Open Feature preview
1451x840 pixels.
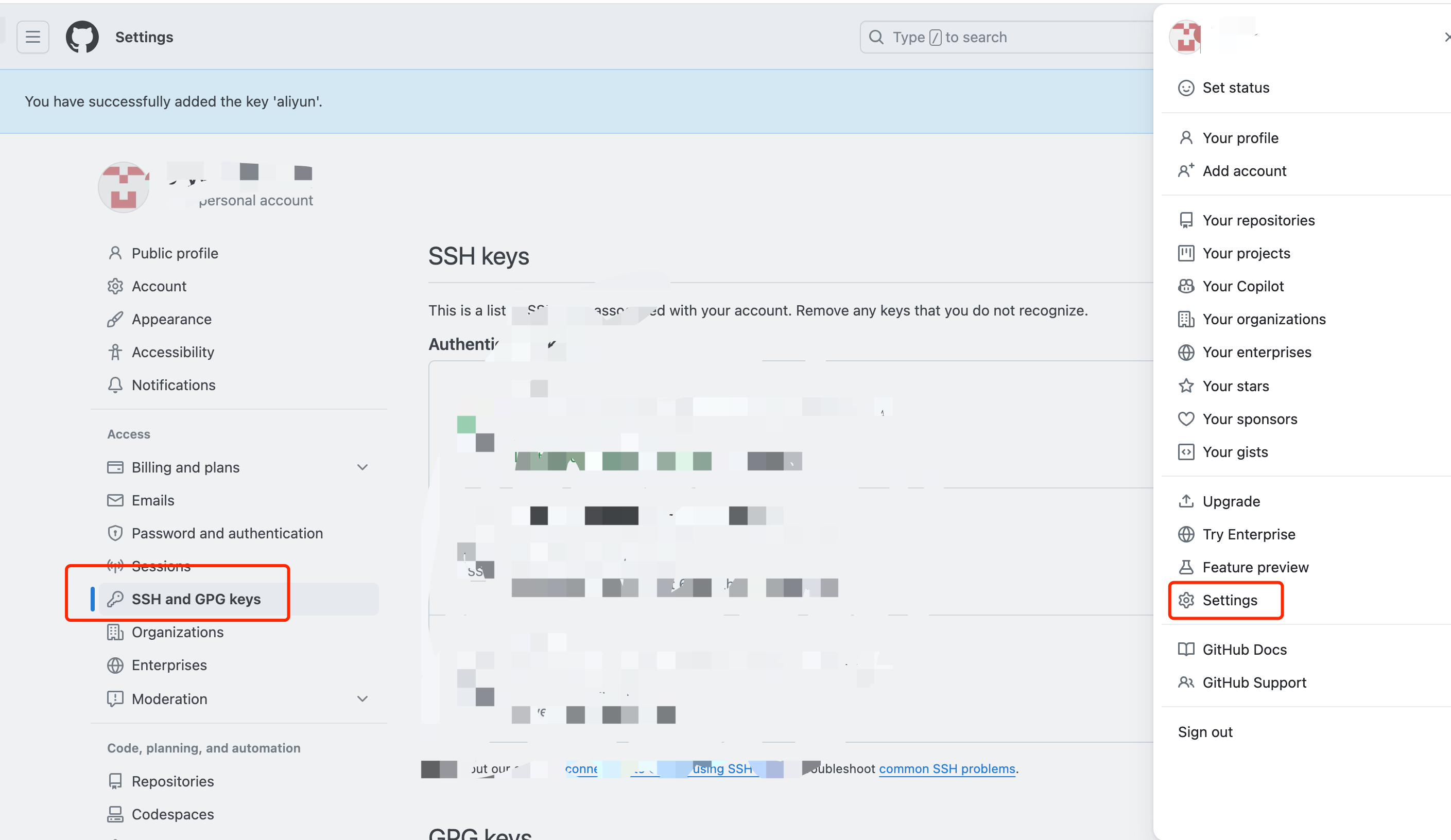pyautogui.click(x=1255, y=567)
